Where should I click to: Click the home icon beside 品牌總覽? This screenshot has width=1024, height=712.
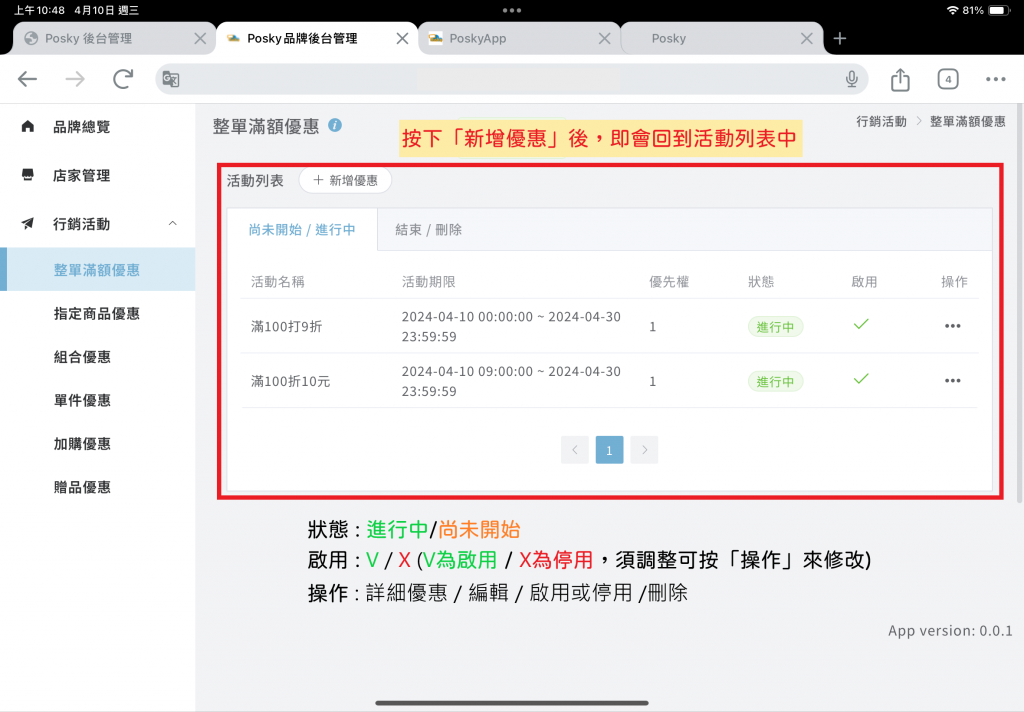pyautogui.click(x=27, y=126)
